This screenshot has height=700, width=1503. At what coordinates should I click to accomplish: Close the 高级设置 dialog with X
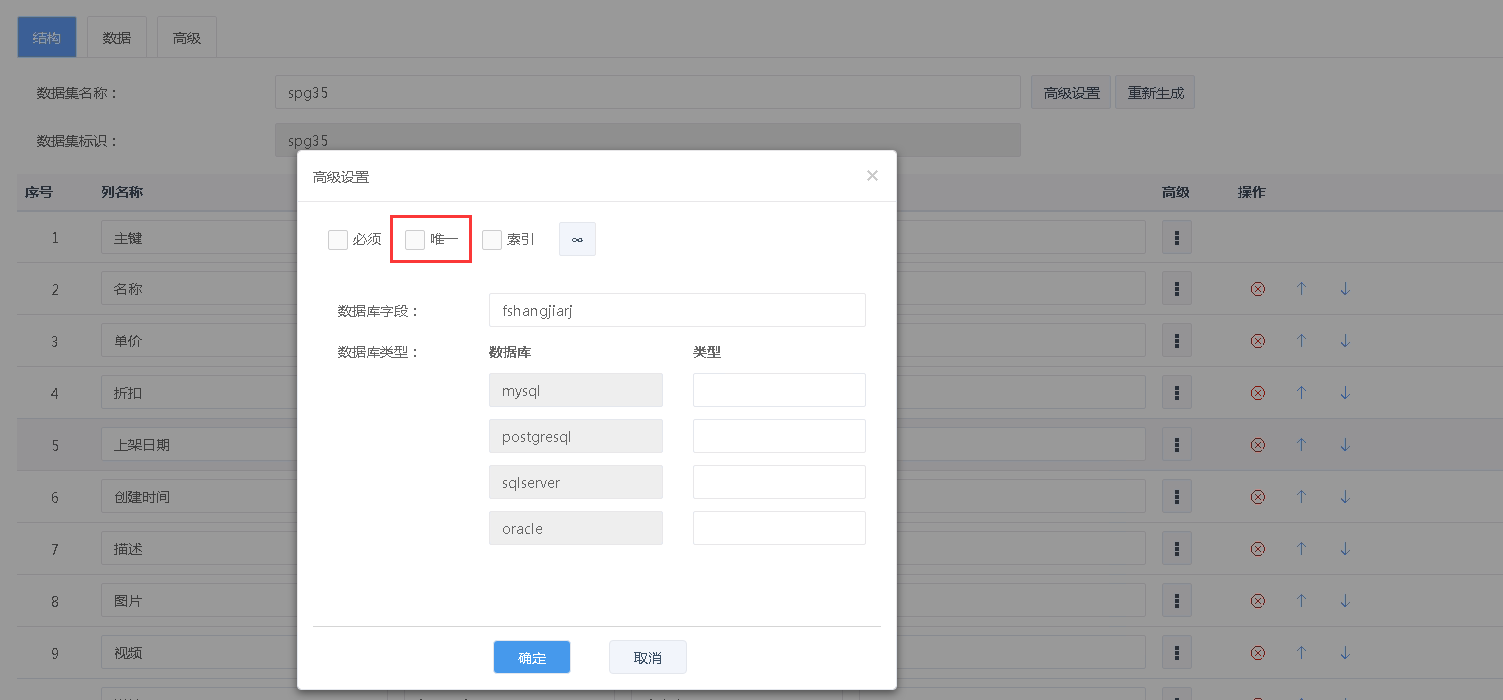coord(872,176)
